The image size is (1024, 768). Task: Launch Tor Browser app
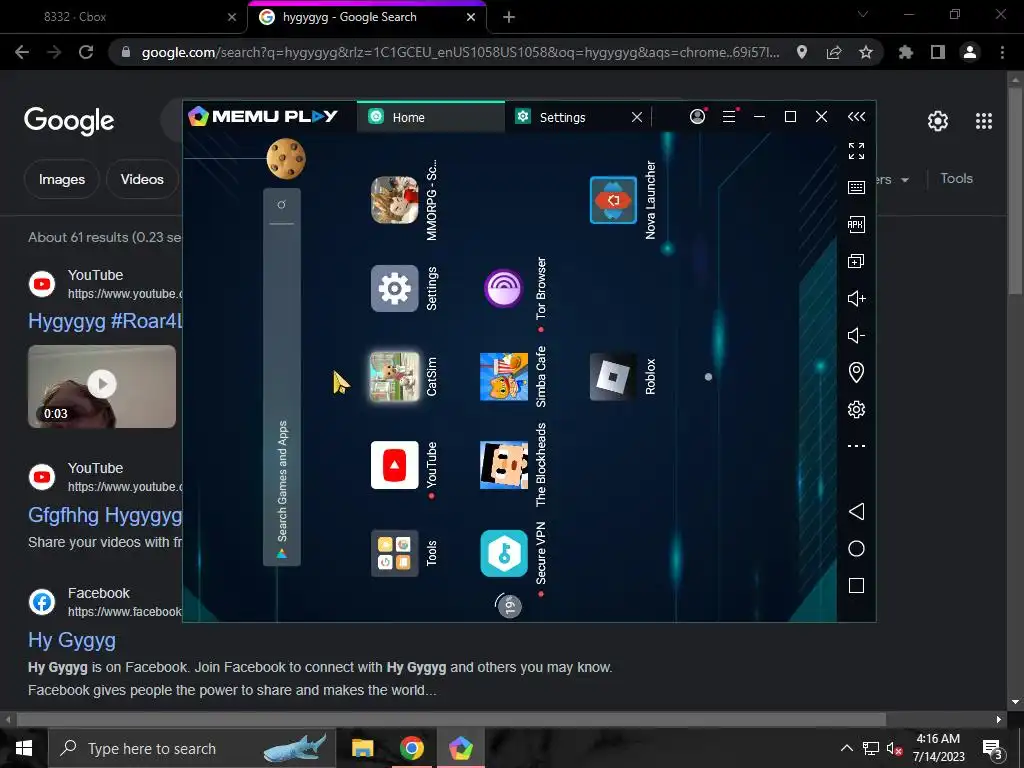pyautogui.click(x=504, y=288)
